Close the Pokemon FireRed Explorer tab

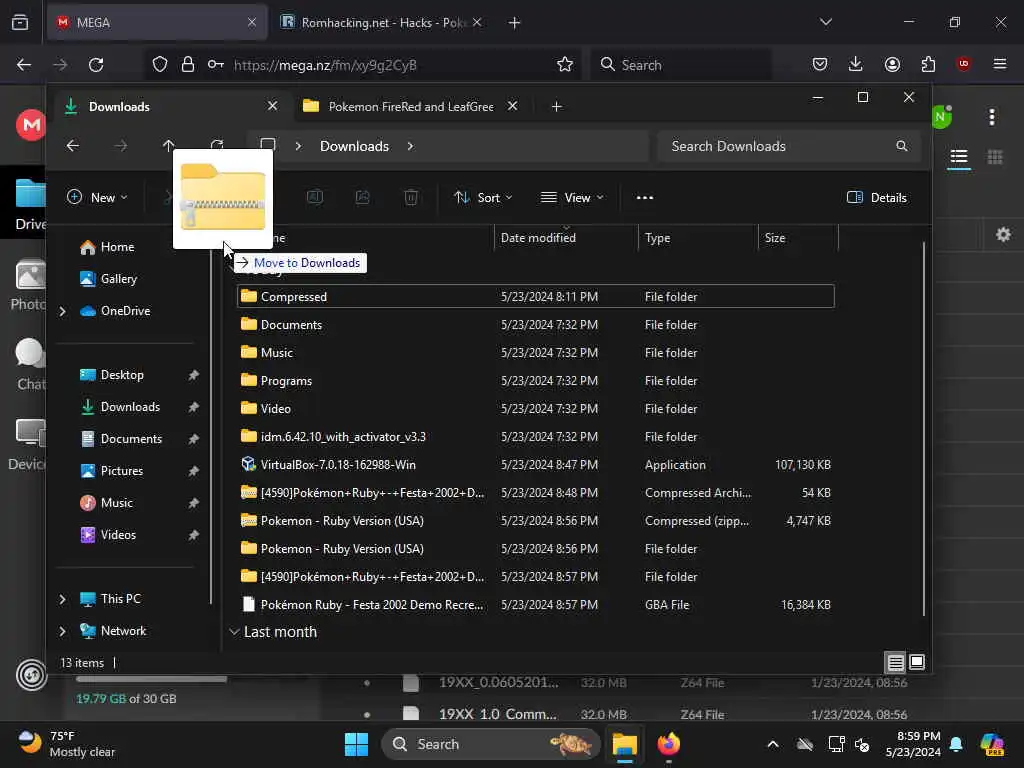(513, 106)
